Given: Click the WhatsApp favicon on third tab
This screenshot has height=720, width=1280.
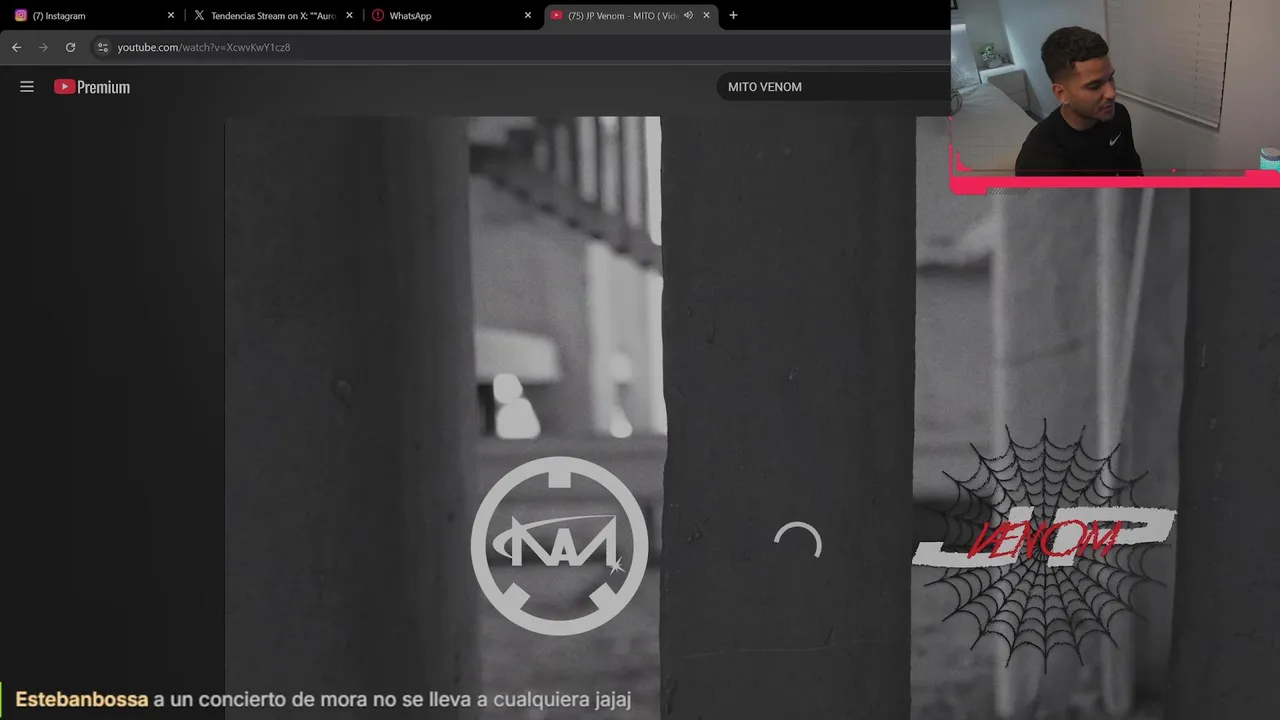Looking at the screenshot, I should click(x=378, y=15).
